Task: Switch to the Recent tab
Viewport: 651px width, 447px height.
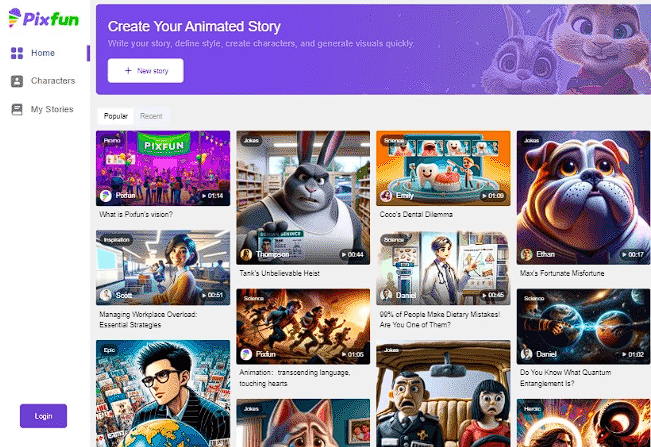Action: point(151,116)
